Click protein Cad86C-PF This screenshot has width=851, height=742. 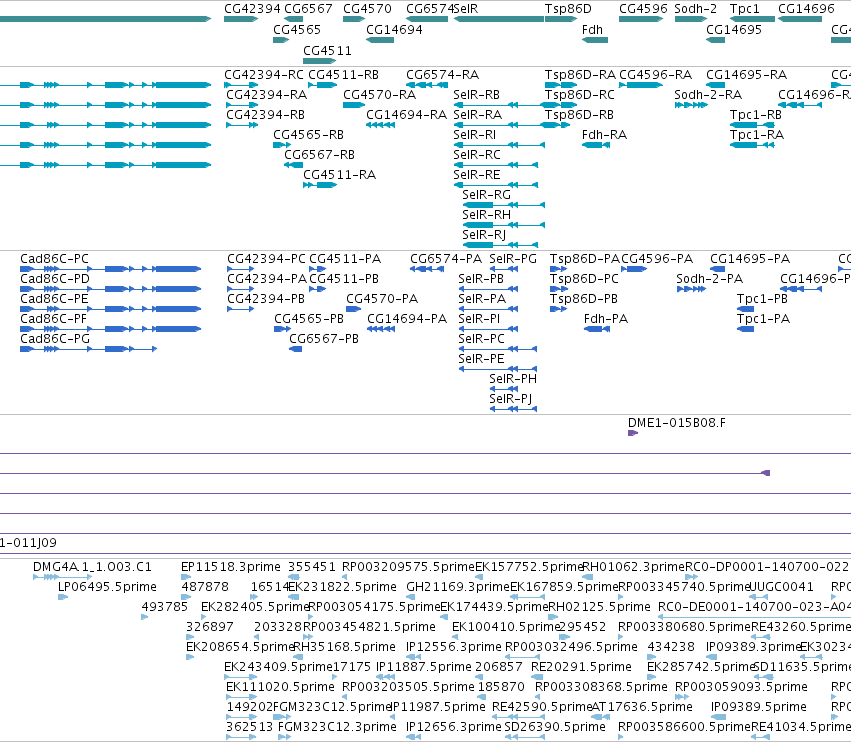(53, 319)
